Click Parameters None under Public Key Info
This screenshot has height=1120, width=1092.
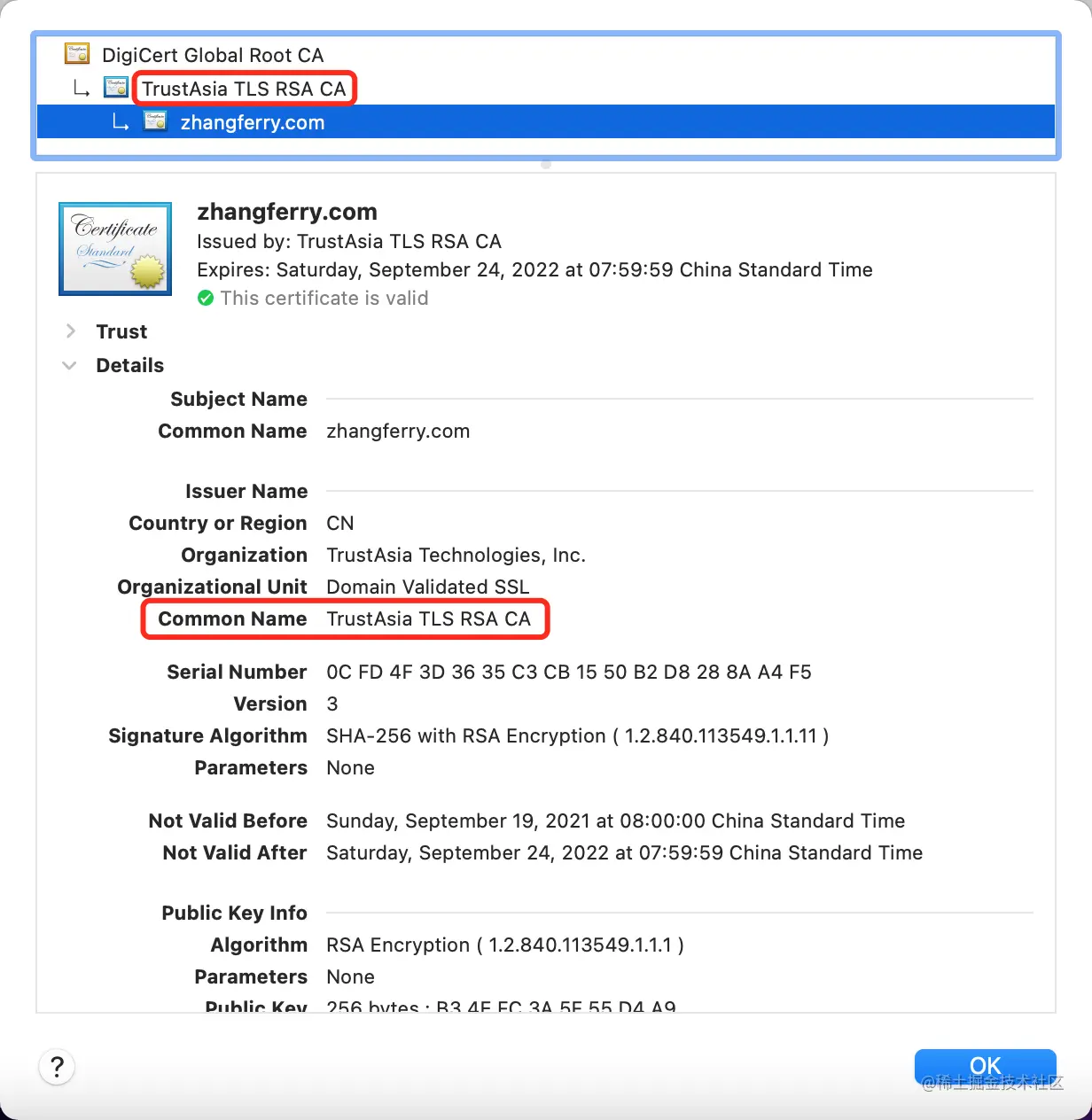tap(350, 976)
